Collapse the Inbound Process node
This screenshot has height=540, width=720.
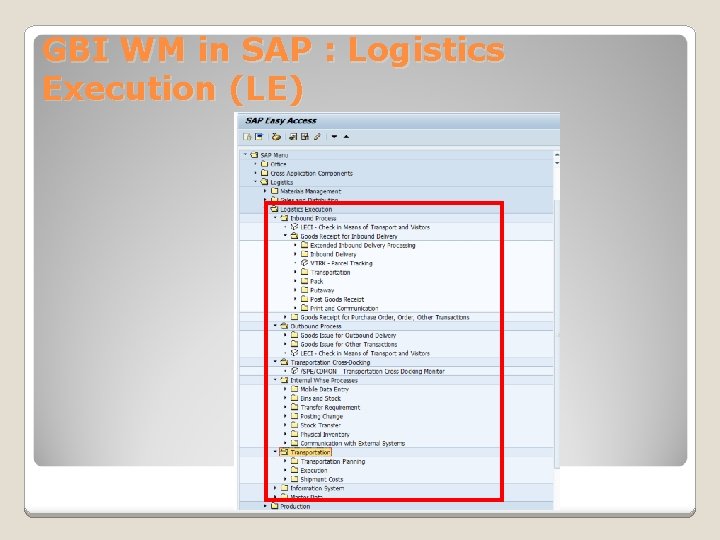pos(276,218)
